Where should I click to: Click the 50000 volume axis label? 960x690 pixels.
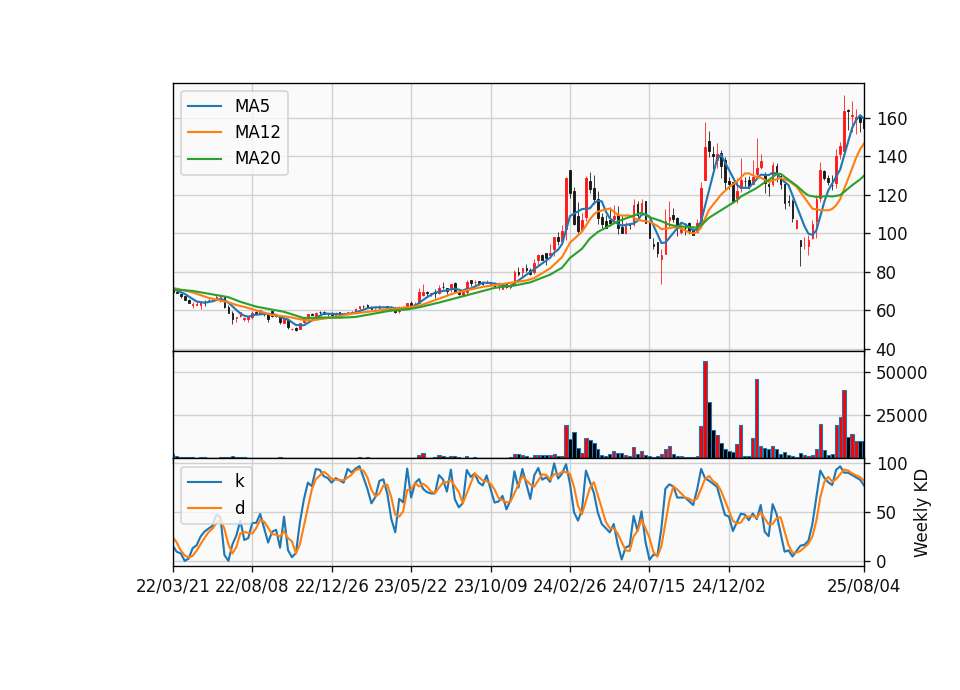(x=901, y=373)
